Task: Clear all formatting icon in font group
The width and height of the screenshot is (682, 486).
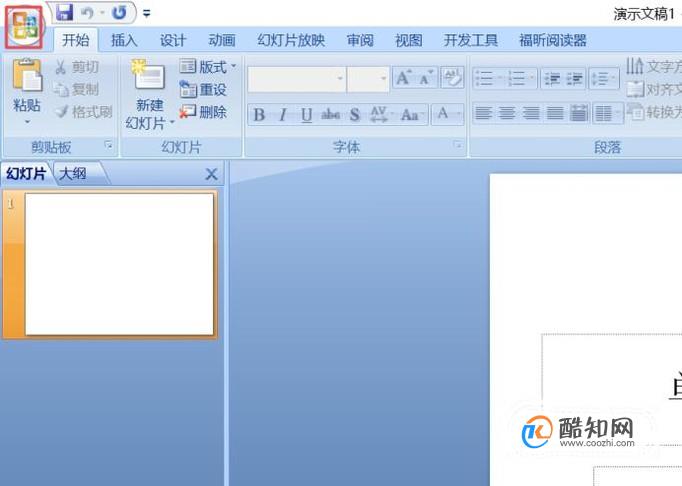Action: click(452, 78)
